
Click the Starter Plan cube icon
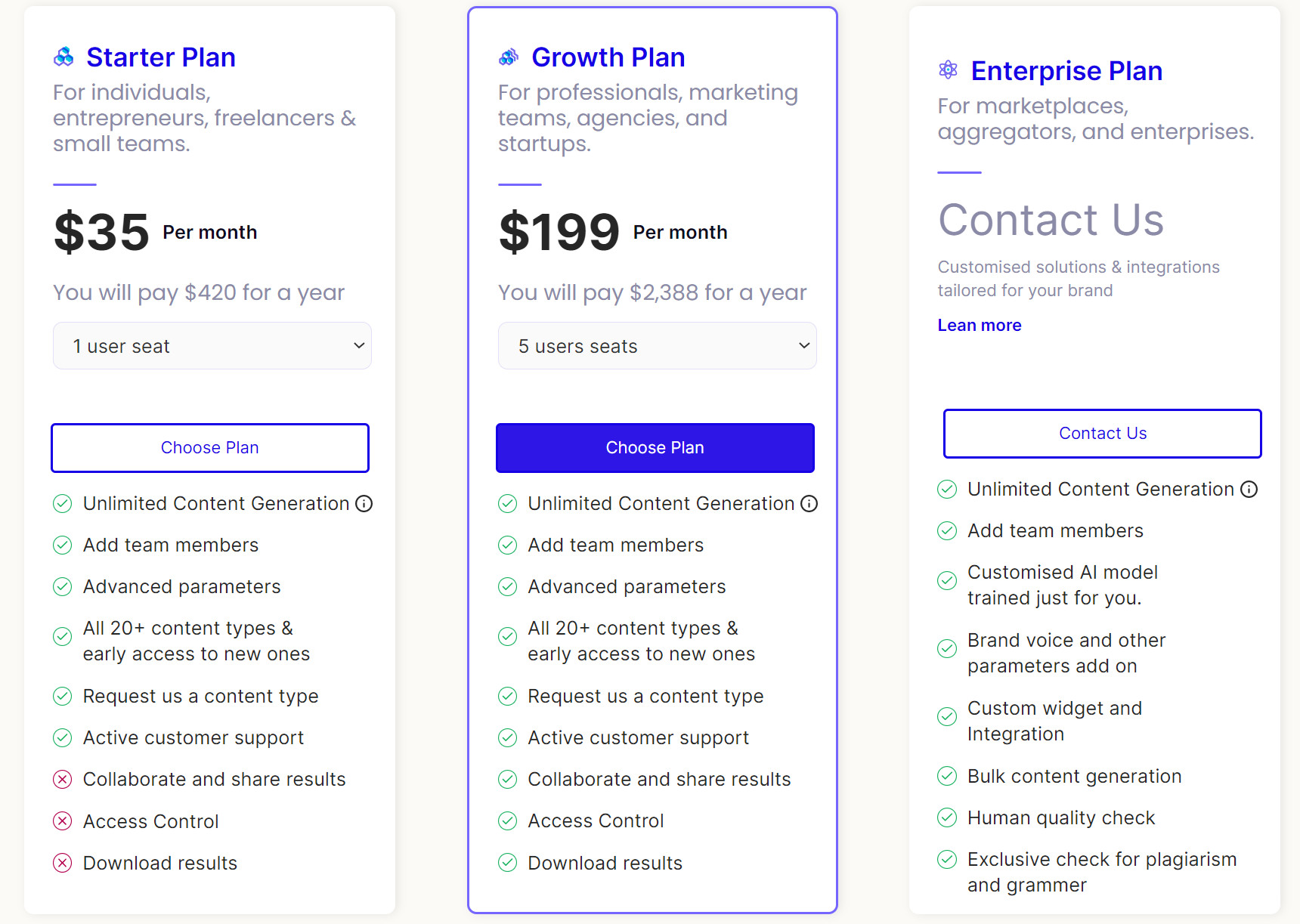coord(63,57)
